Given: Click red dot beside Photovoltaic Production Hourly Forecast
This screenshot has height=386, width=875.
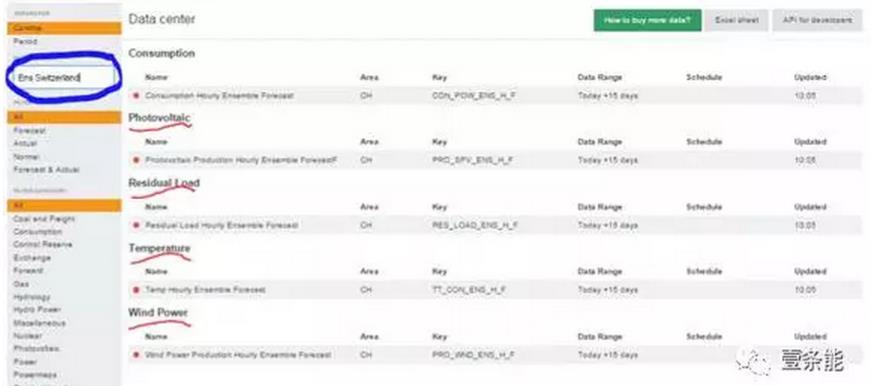Looking at the screenshot, I should (x=136, y=160).
